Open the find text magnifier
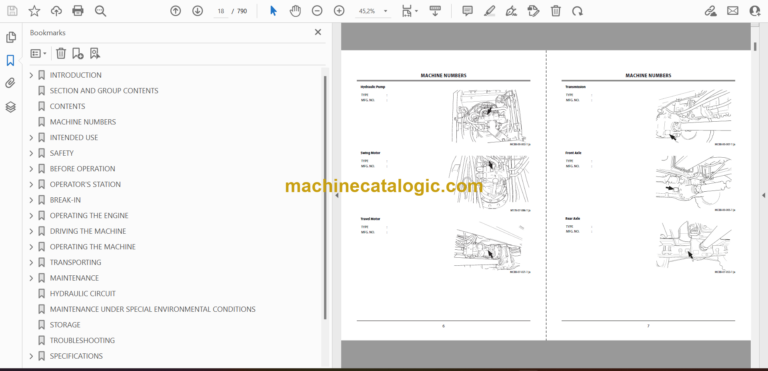The width and height of the screenshot is (768, 371). (x=100, y=11)
